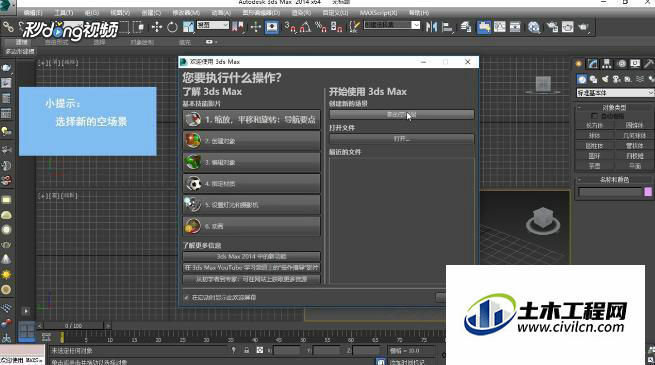Click the new empty scene button in dialog
The width and height of the screenshot is (655, 365).
pyautogui.click(x=401, y=114)
